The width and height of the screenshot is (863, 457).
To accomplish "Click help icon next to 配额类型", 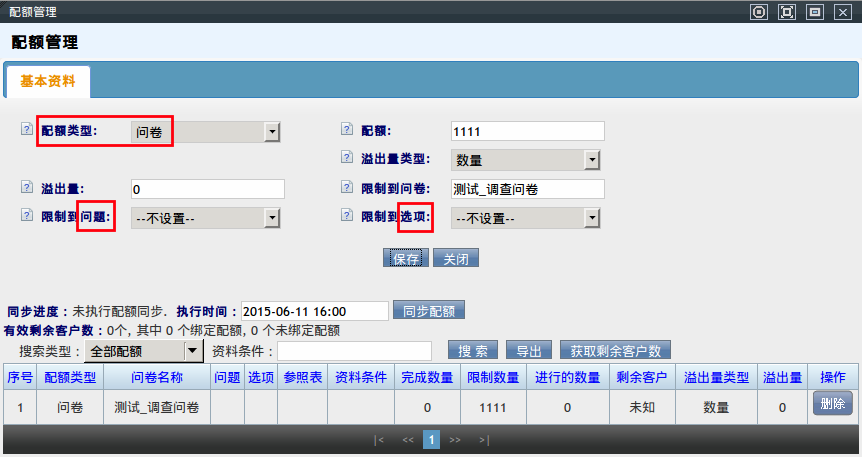I will (x=26, y=130).
